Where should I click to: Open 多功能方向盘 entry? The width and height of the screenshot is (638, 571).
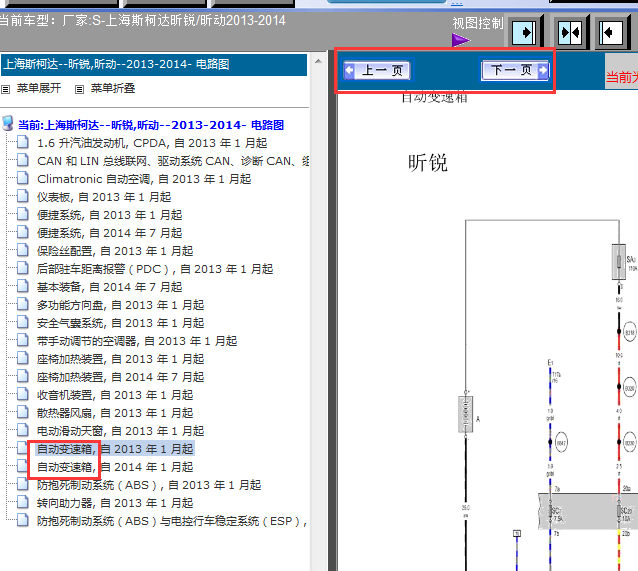[120, 305]
